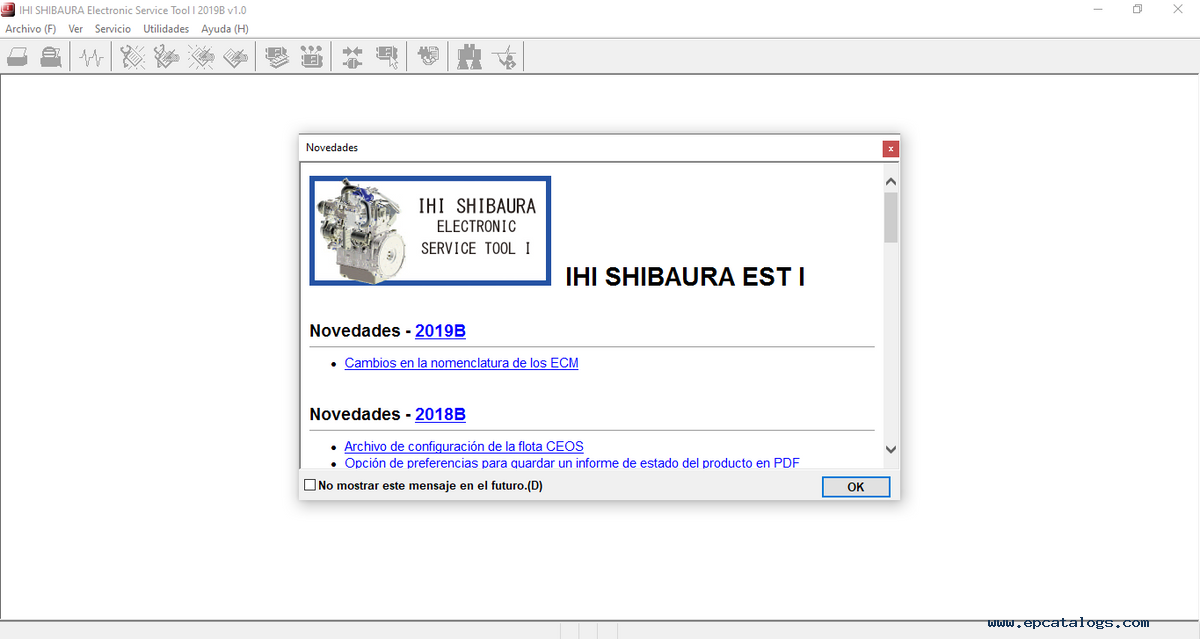Image resolution: width=1200 pixels, height=639 pixels.
Task: Click the last toolbar icon after the binoculars
Action: tap(504, 57)
